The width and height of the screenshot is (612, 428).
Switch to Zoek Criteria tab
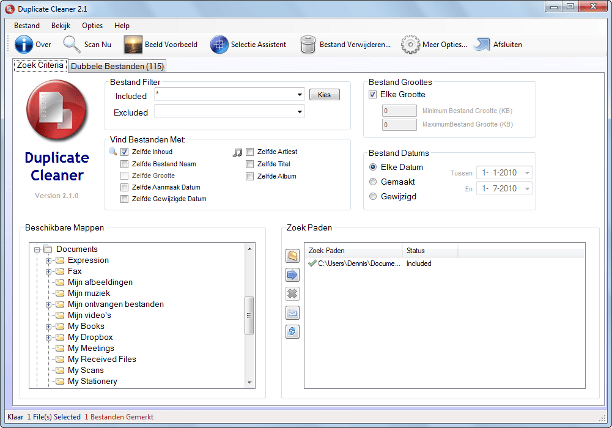pyautogui.click(x=40, y=65)
